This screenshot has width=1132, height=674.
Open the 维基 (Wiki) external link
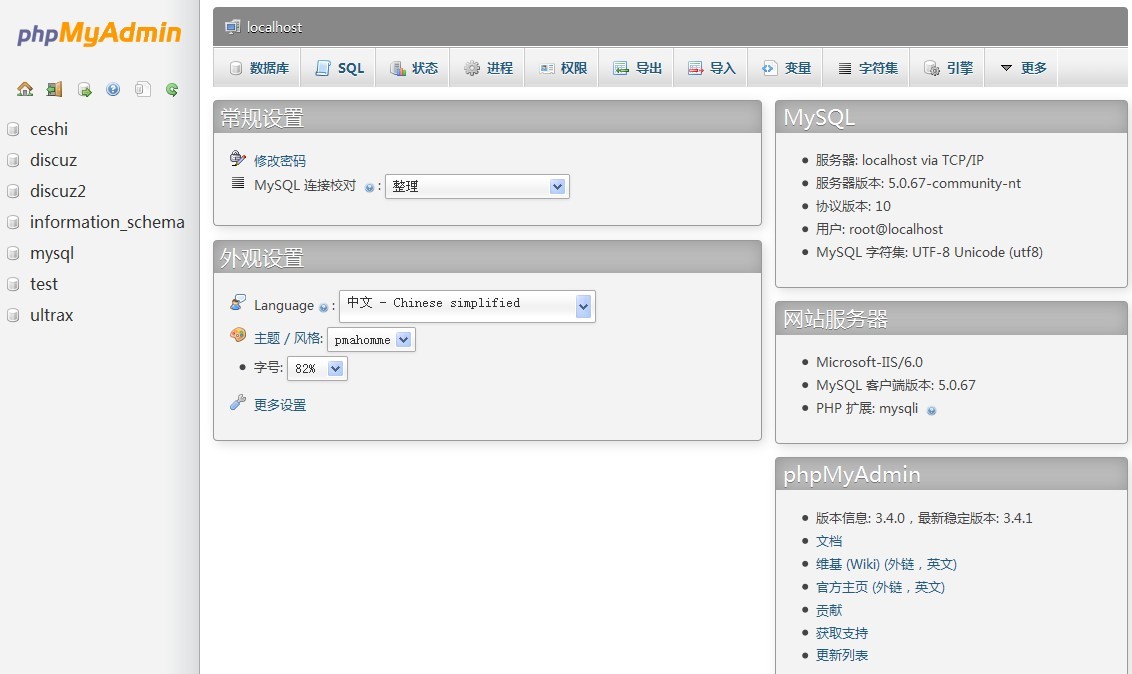887,564
